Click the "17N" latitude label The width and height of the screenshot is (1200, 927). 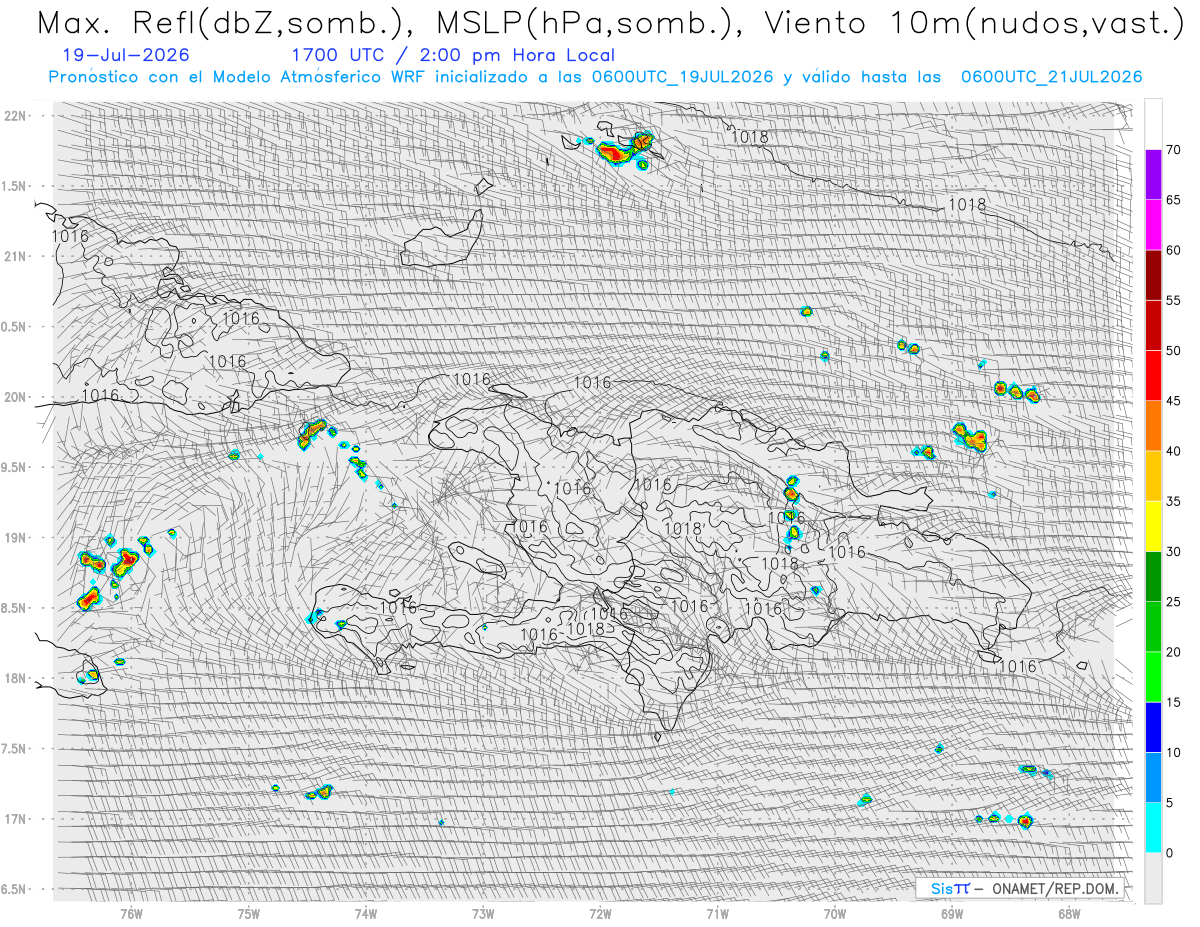[x=16, y=819]
